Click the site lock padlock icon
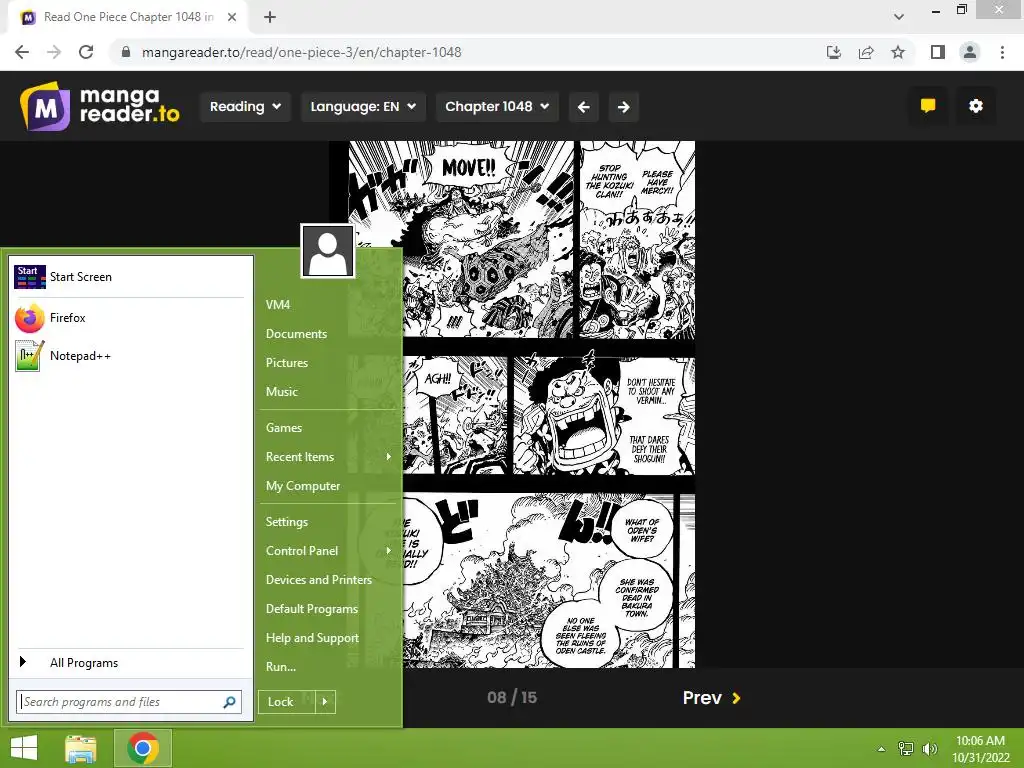This screenshot has width=1024, height=768. [126, 52]
